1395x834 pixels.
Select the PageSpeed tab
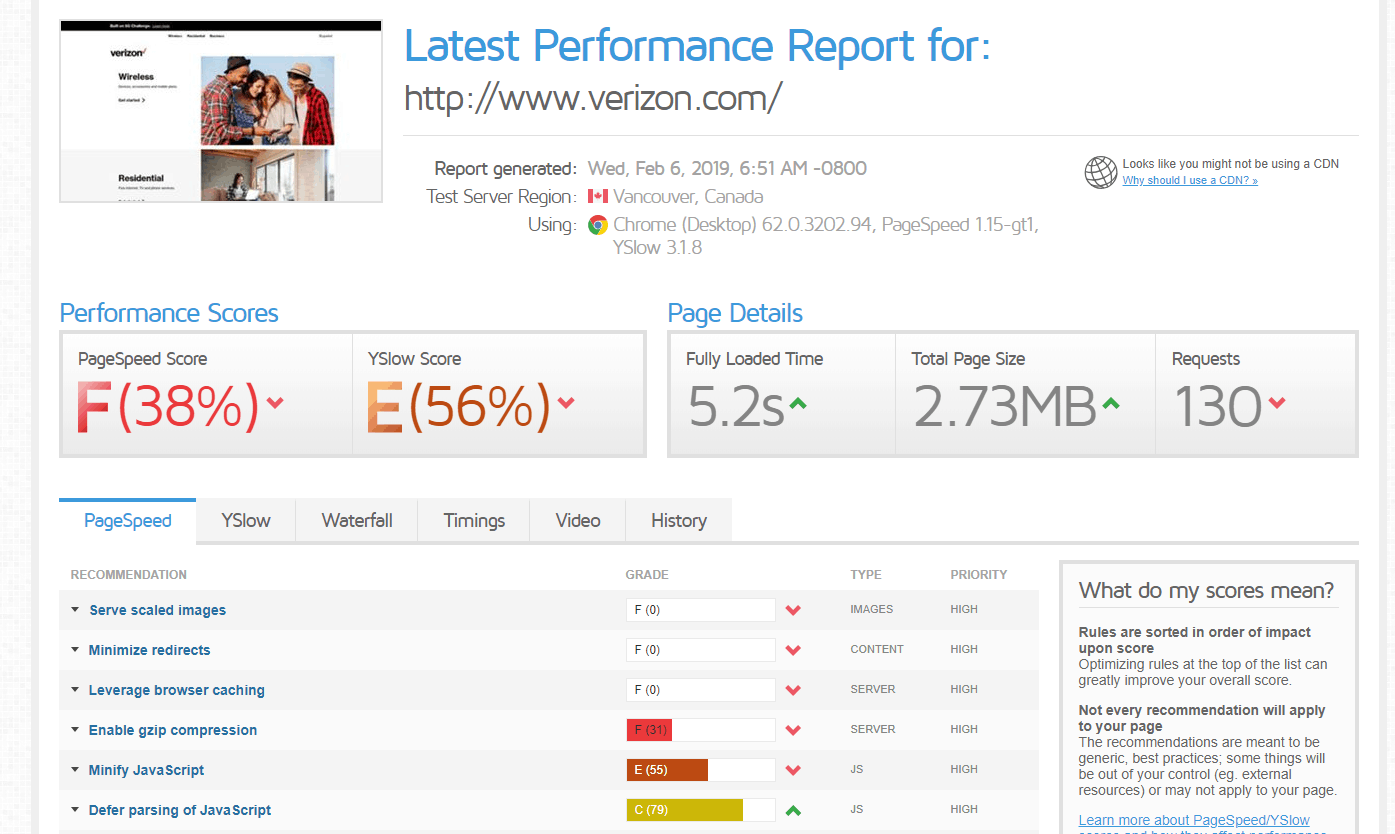[x=127, y=521]
